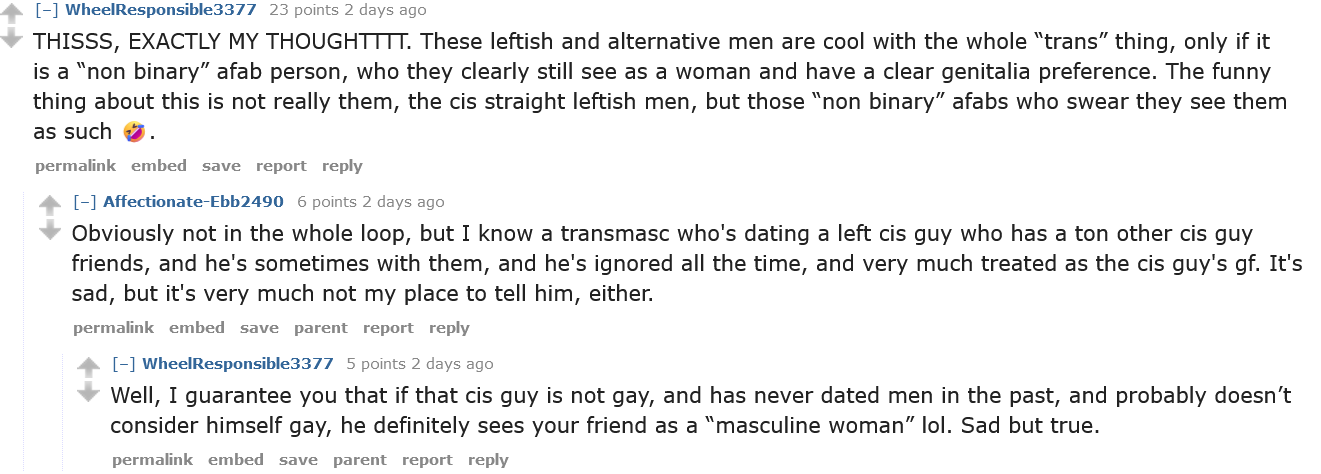Reply to the 23 points comment
The width and height of the screenshot is (1321, 474).
pos(342,166)
